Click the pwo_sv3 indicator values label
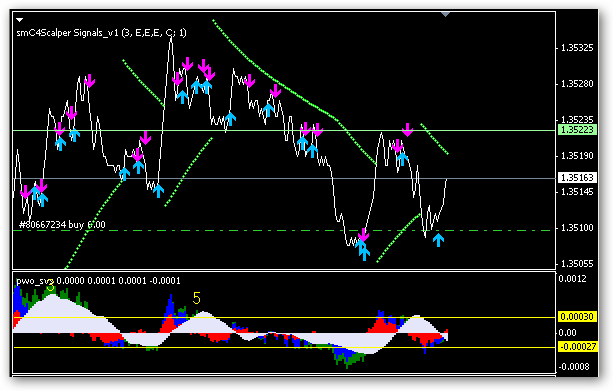Image resolution: width=613 pixels, height=391 pixels. click(98, 281)
